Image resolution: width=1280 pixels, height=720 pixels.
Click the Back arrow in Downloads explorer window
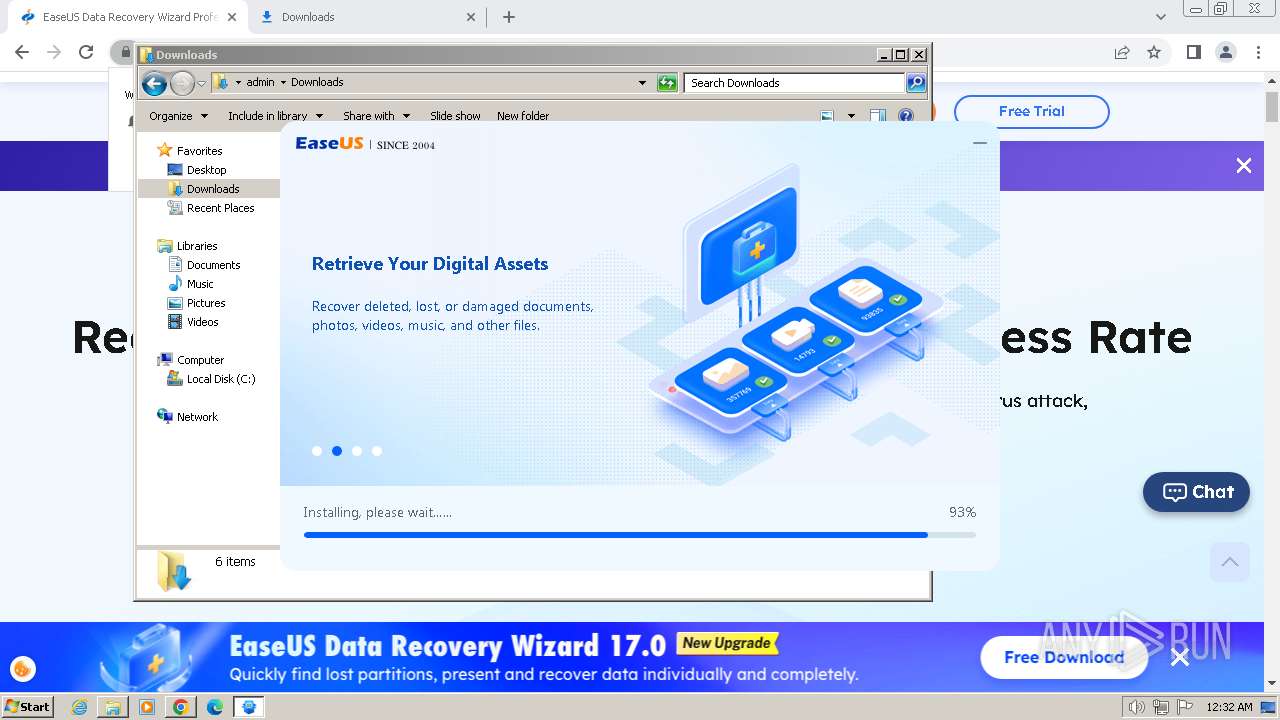click(154, 83)
